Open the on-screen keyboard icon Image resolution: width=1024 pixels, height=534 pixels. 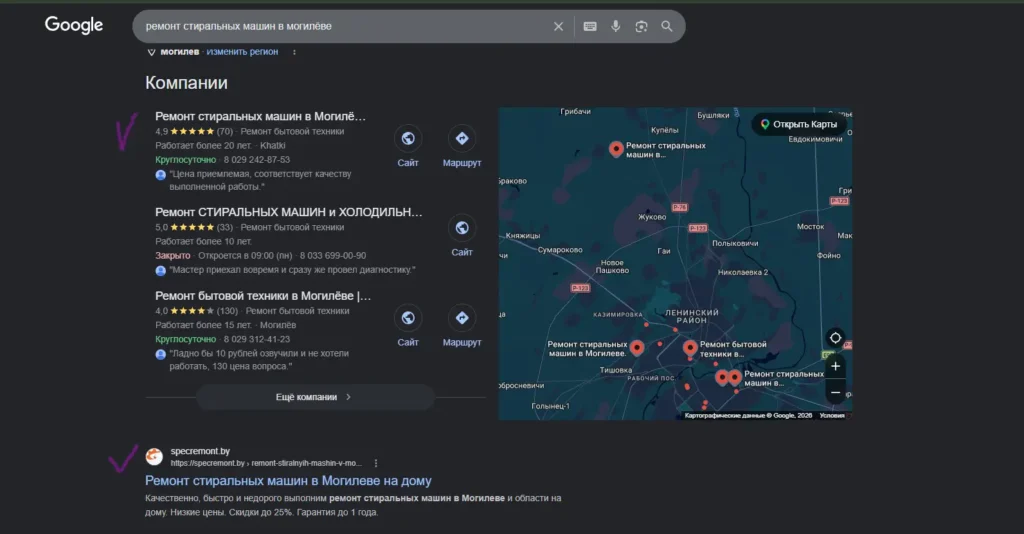[x=590, y=26]
